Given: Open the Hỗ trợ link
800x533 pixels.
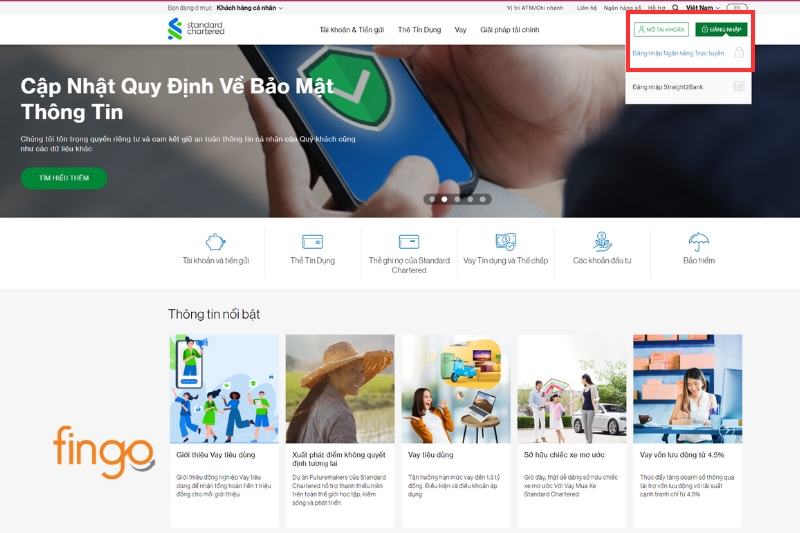Looking at the screenshot, I should (656, 8).
